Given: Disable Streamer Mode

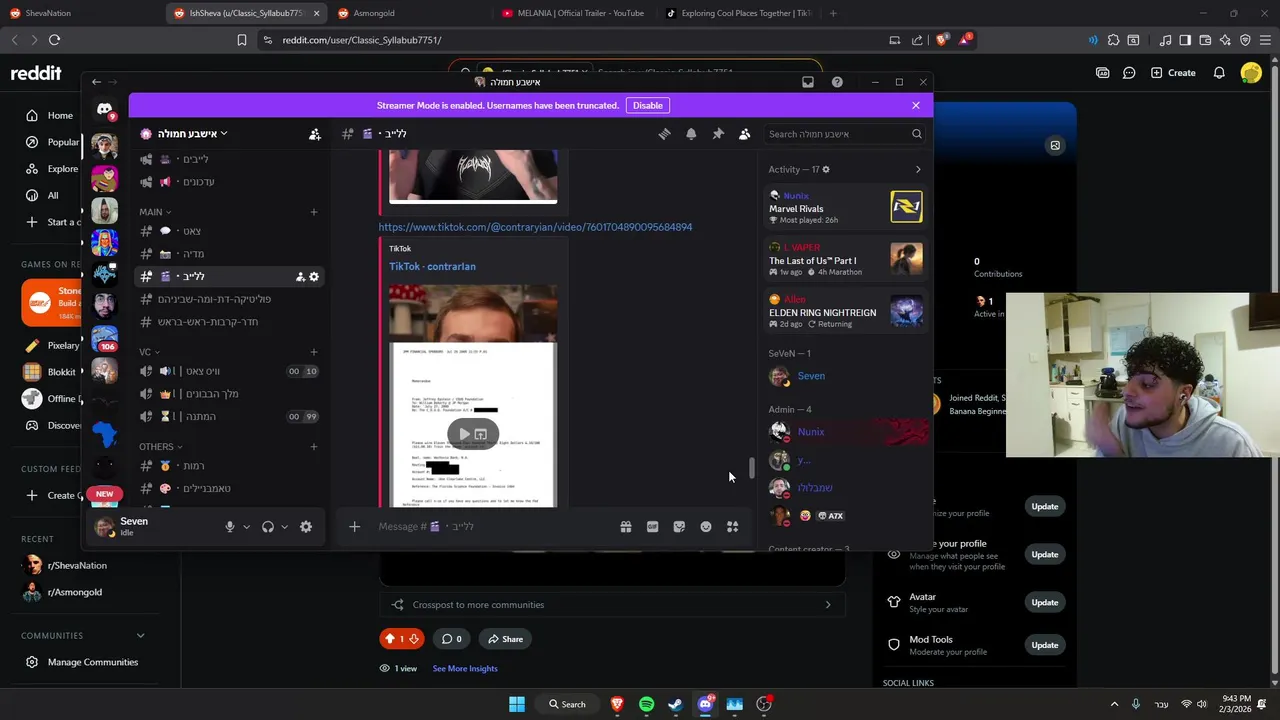Looking at the screenshot, I should (647, 105).
